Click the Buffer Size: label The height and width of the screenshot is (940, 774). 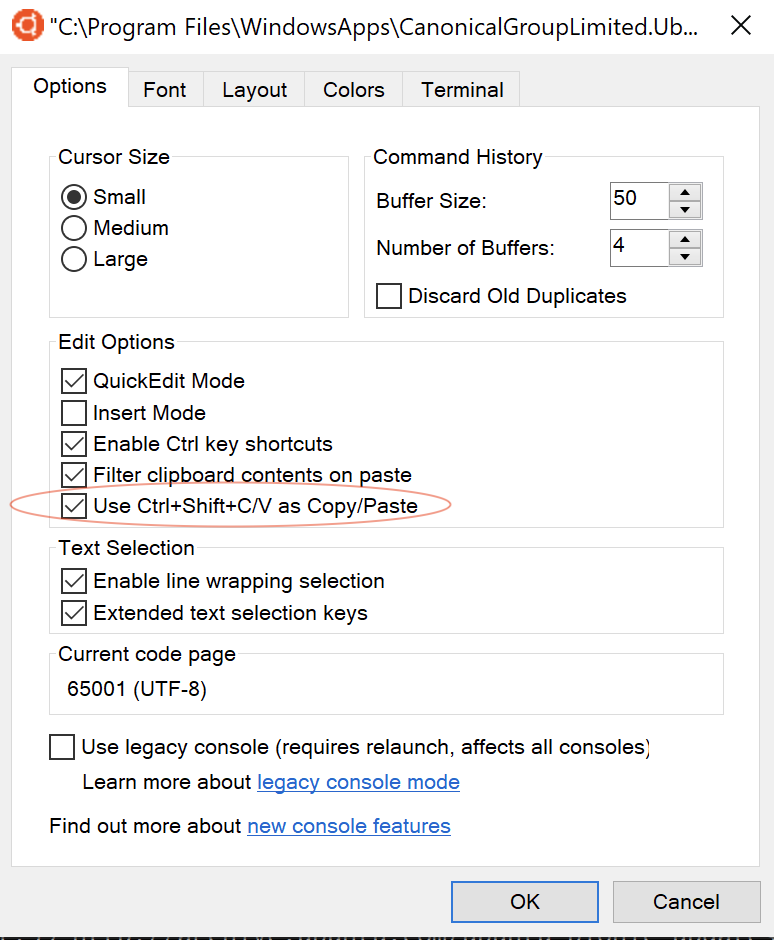tap(431, 201)
